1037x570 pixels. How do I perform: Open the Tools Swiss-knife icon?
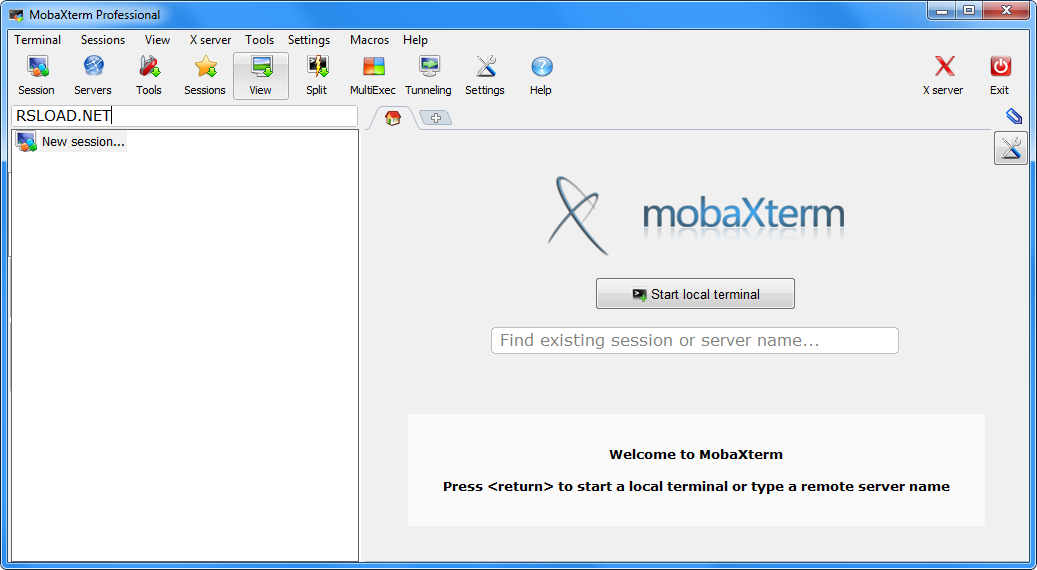point(149,75)
